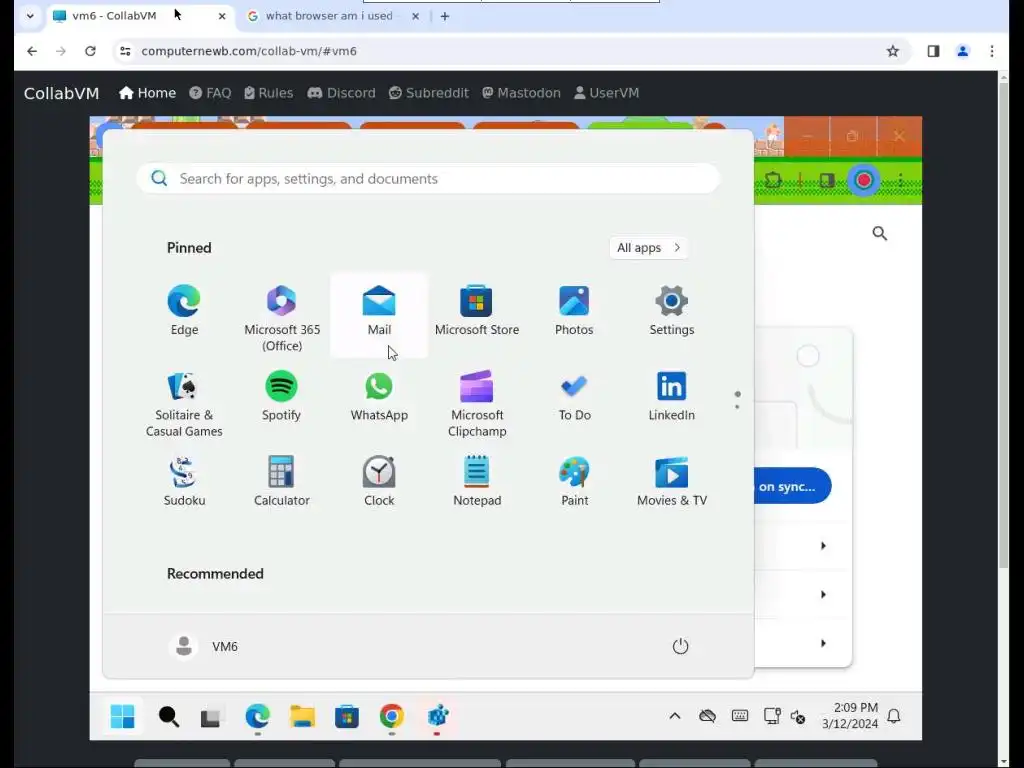The image size is (1024, 768).
Task: Open Microsoft Store taskbar icon
Action: (347, 716)
